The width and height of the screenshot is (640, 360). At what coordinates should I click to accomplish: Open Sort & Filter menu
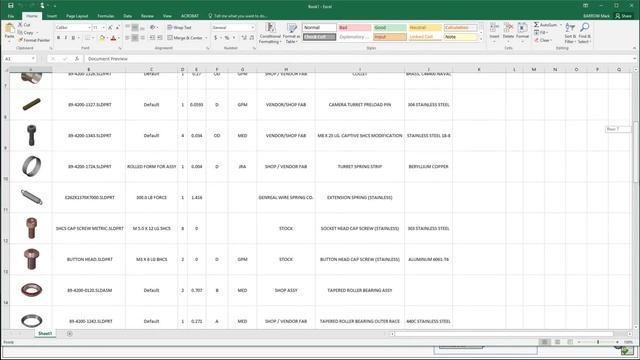(570, 33)
